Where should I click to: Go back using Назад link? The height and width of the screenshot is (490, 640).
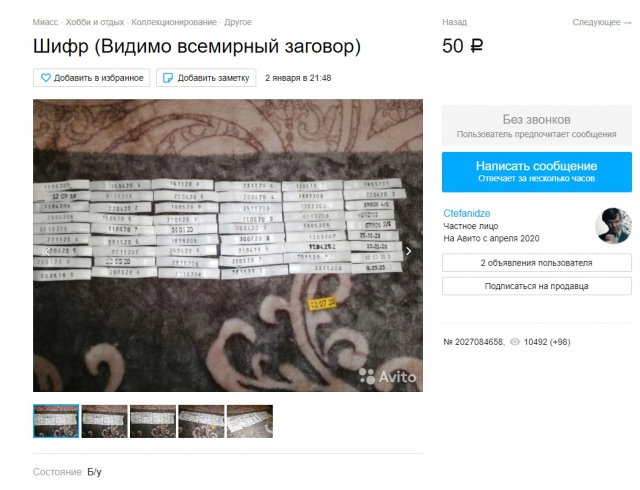pyautogui.click(x=454, y=22)
